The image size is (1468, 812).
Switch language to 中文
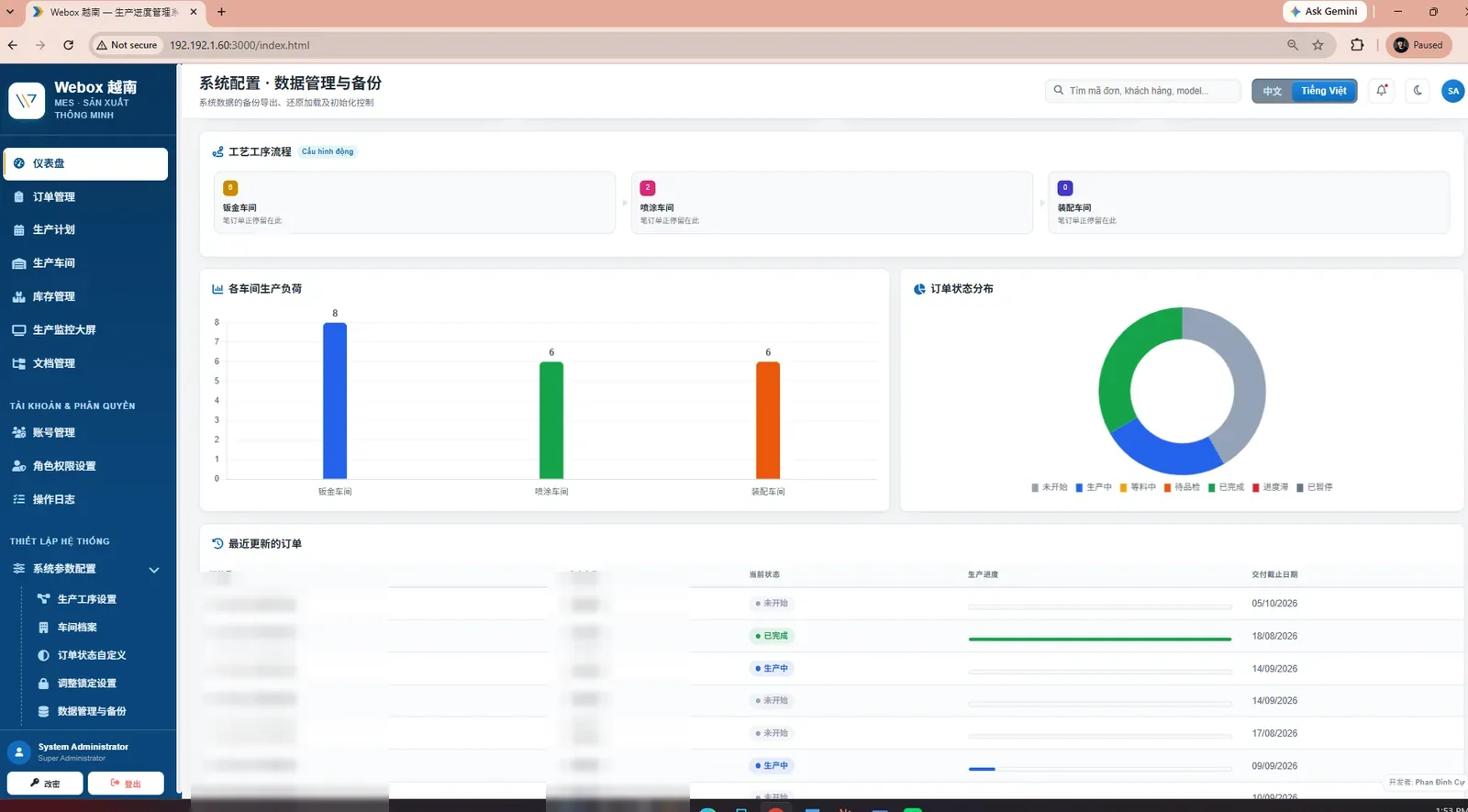[1272, 91]
